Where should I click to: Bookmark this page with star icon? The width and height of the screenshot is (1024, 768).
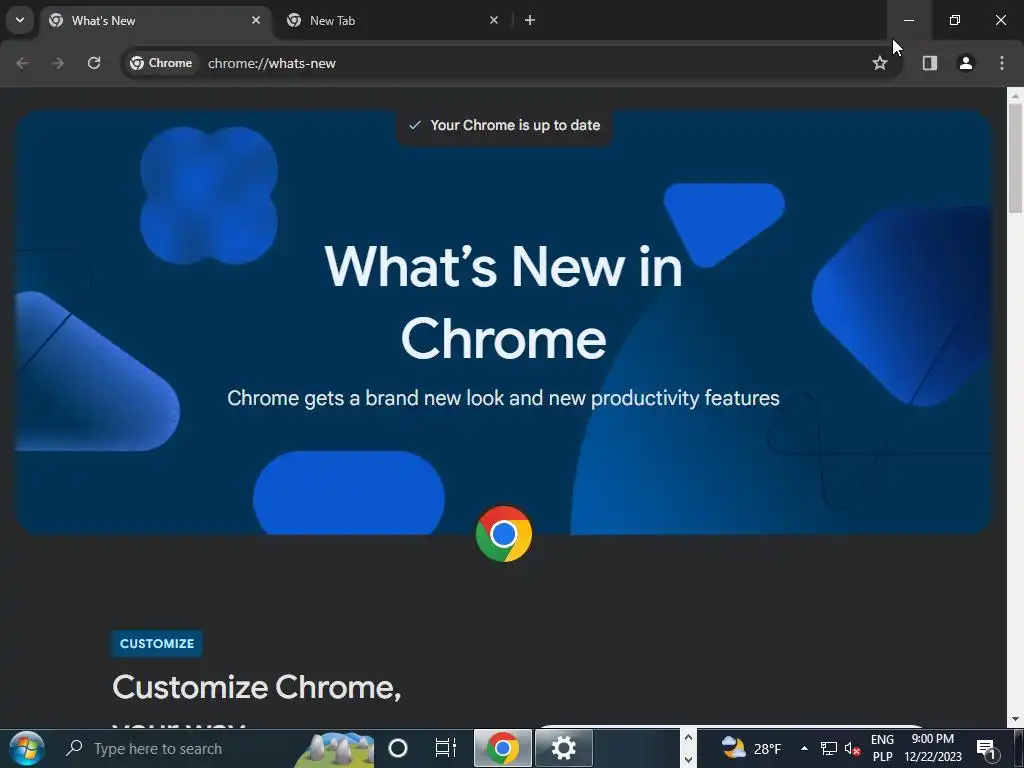pyautogui.click(x=880, y=63)
